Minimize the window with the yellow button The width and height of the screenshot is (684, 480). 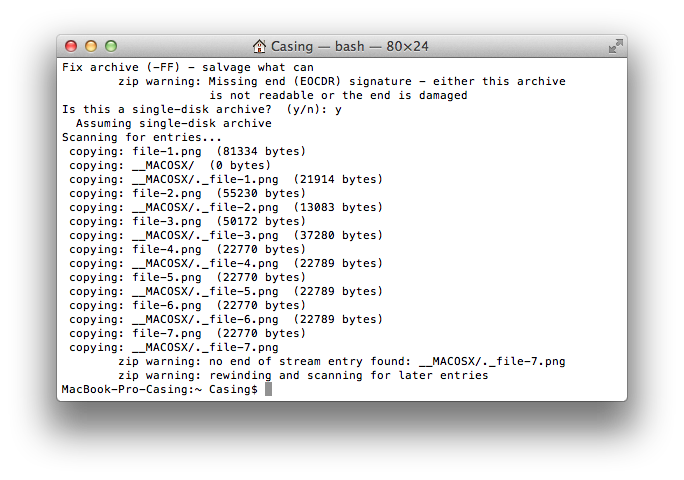[x=91, y=46]
